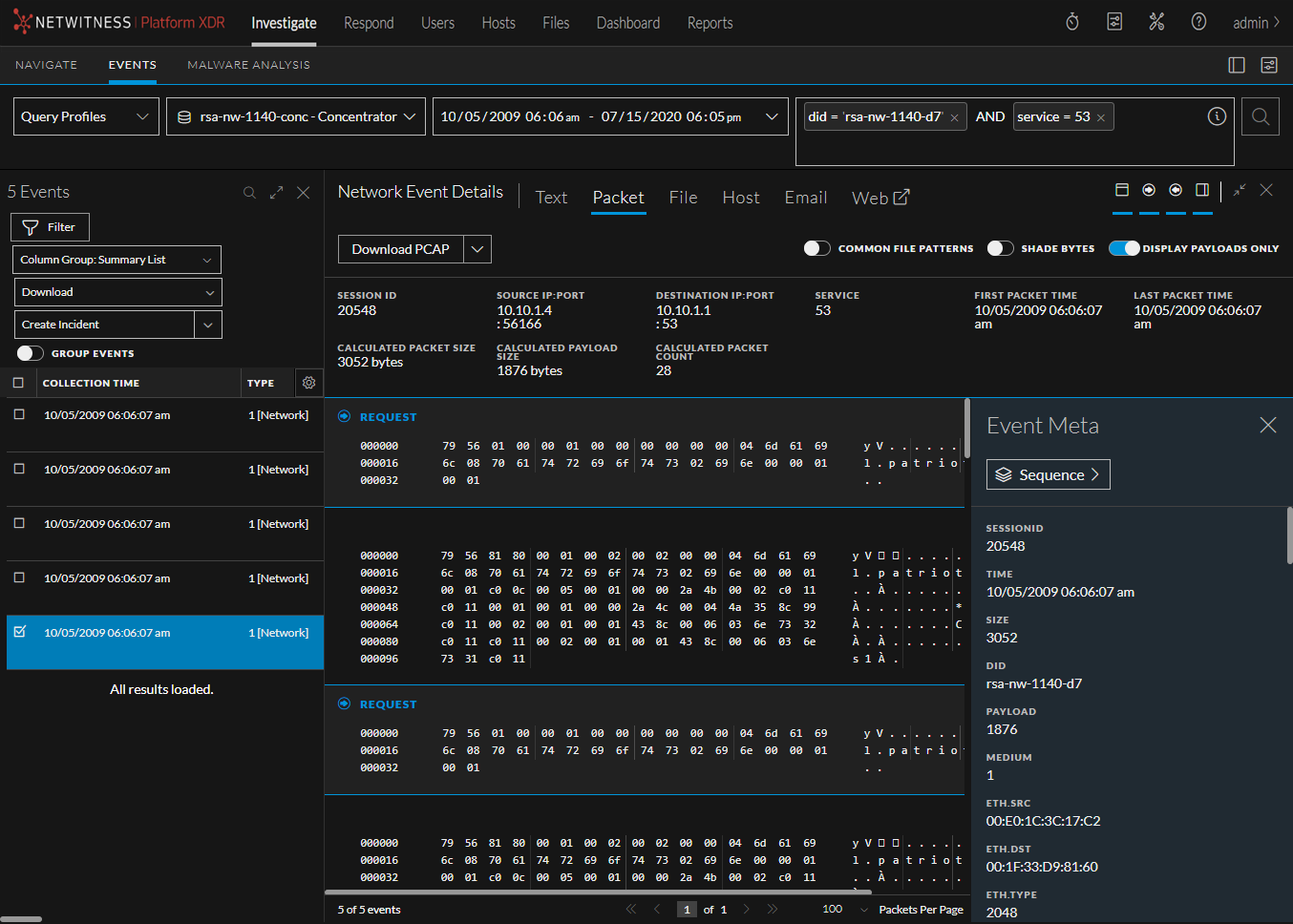
Task: Click the Download PCAP button
Action: [400, 249]
